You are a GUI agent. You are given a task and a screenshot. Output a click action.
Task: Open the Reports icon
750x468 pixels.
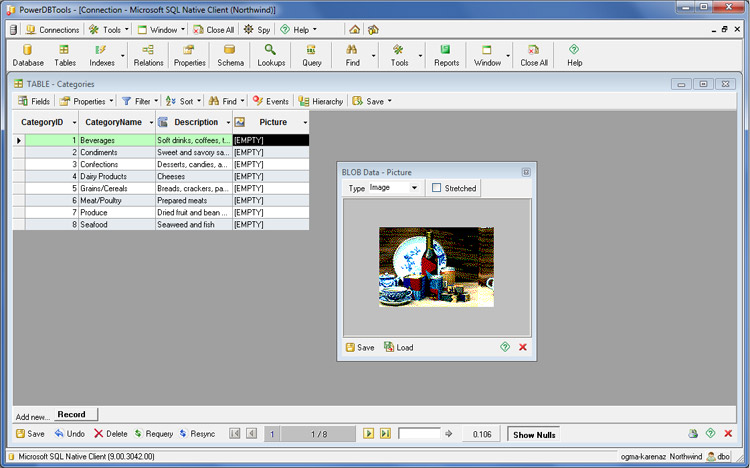click(446, 55)
